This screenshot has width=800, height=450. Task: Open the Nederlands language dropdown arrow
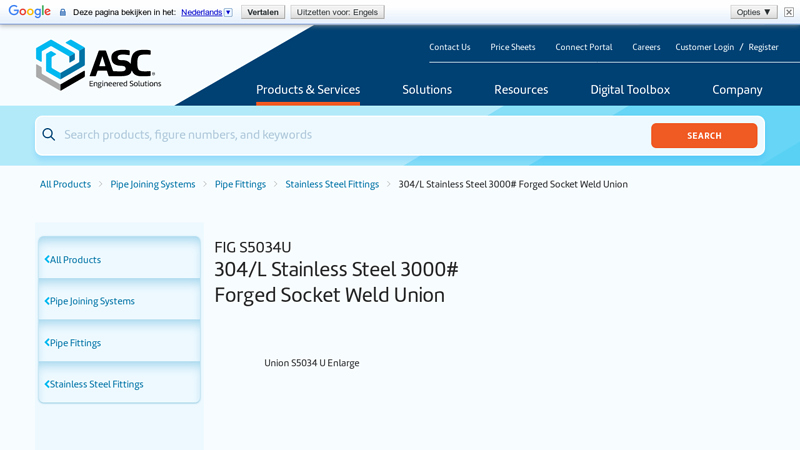point(229,12)
